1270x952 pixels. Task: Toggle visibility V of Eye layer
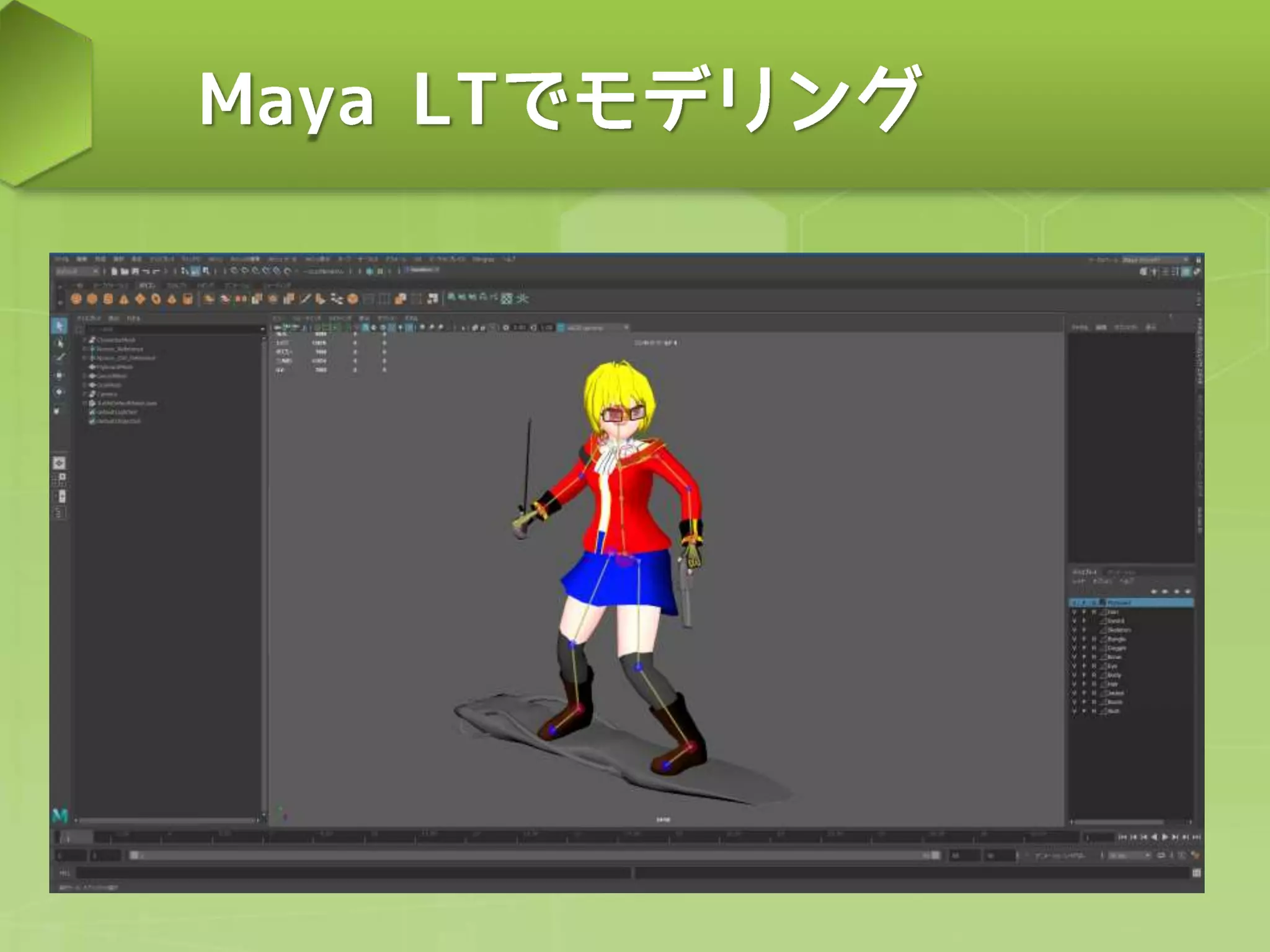[x=1074, y=666]
